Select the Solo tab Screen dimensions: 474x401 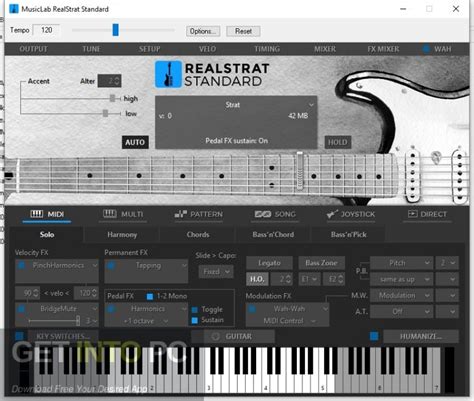tap(47, 235)
